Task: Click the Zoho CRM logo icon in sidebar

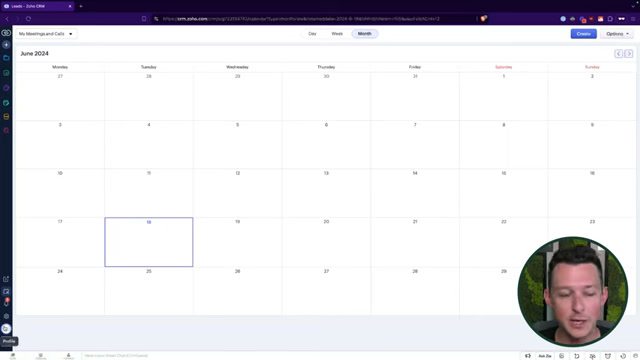Action: [6, 33]
